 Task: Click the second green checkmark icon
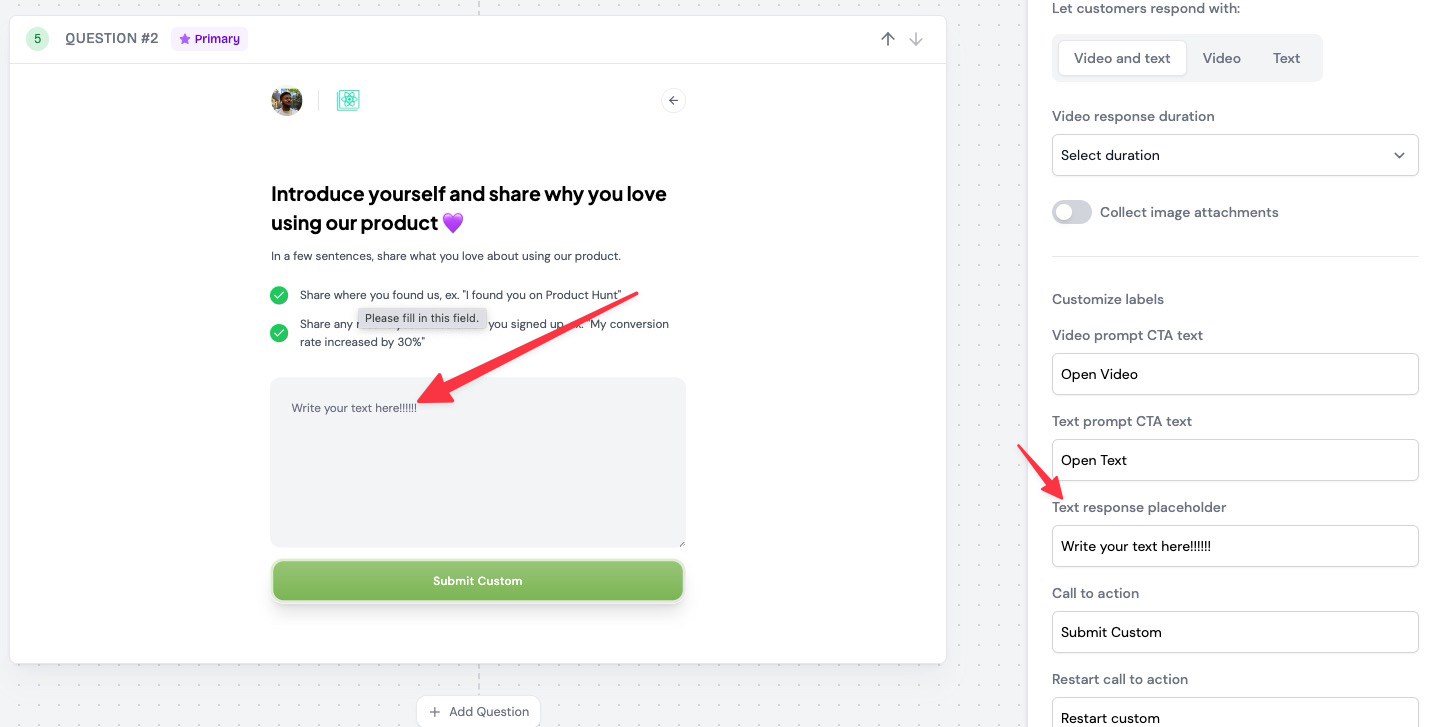(x=279, y=332)
